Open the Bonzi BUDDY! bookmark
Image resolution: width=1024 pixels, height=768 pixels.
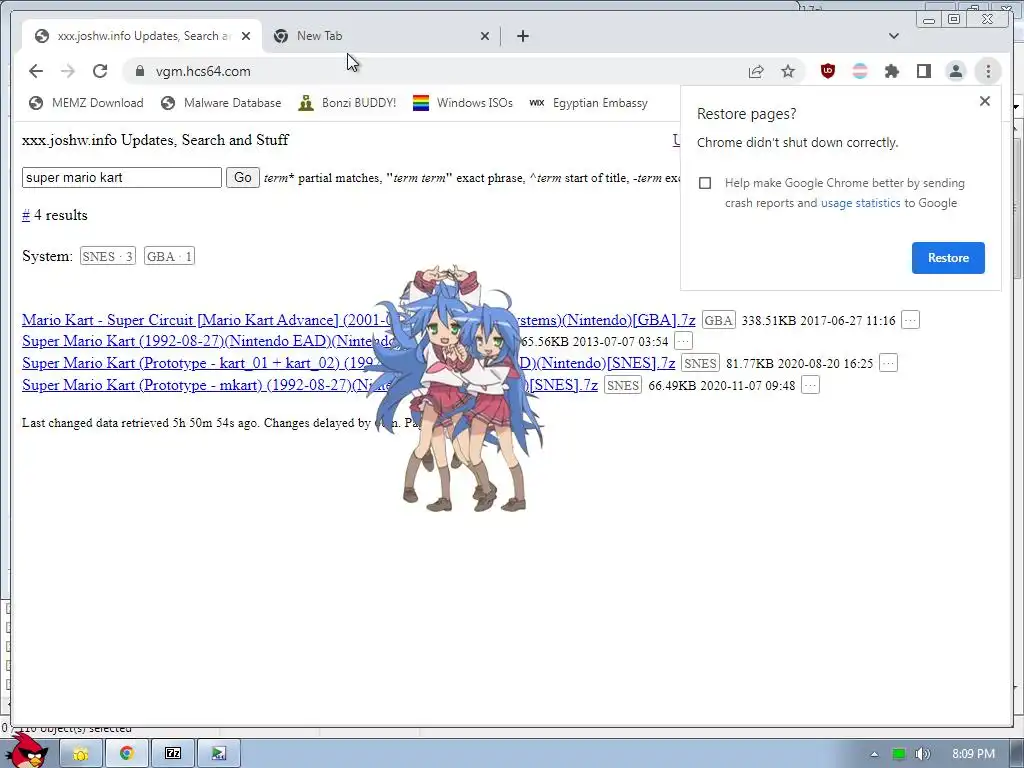[x=347, y=103]
